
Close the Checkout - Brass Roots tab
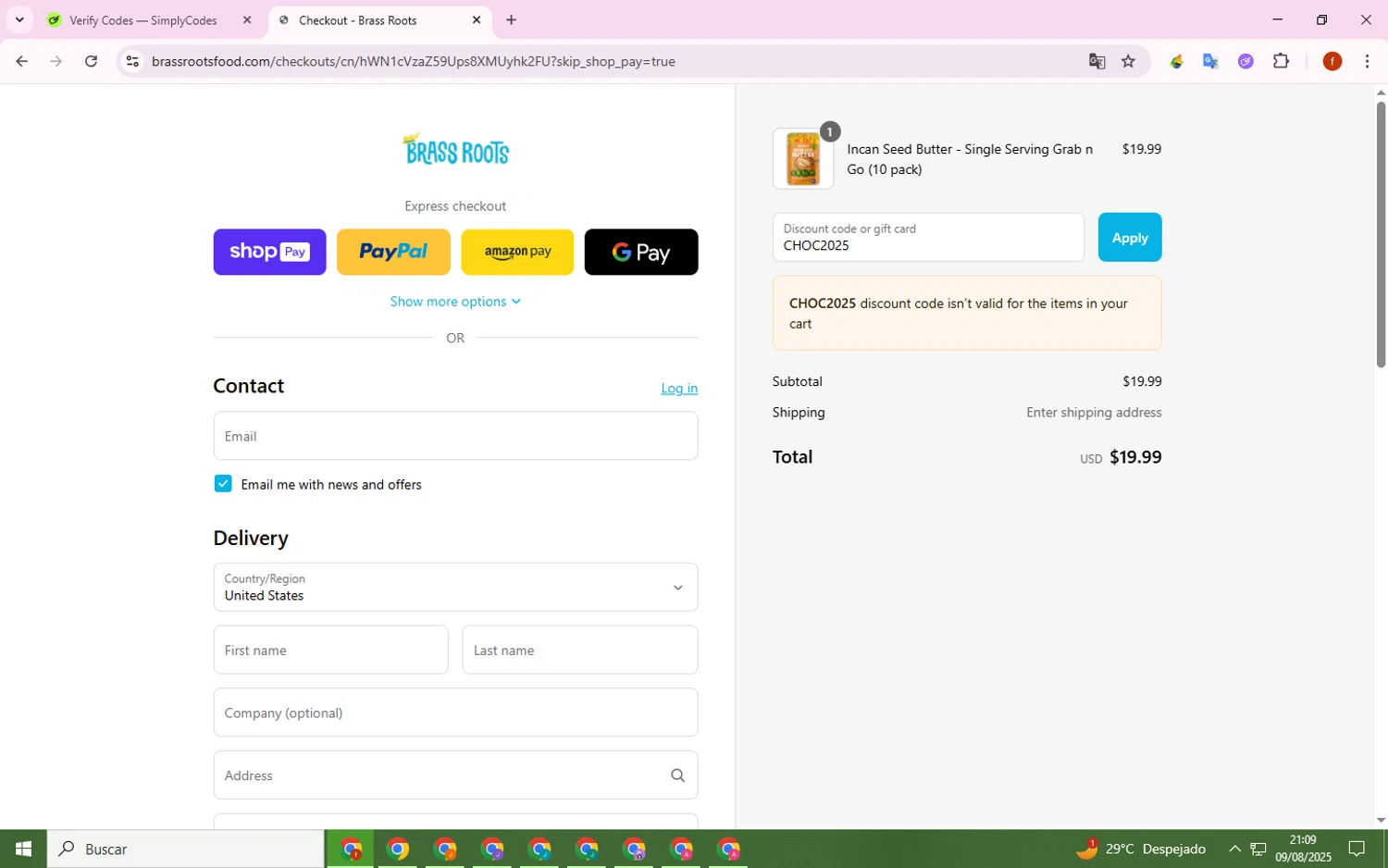pyautogui.click(x=477, y=19)
